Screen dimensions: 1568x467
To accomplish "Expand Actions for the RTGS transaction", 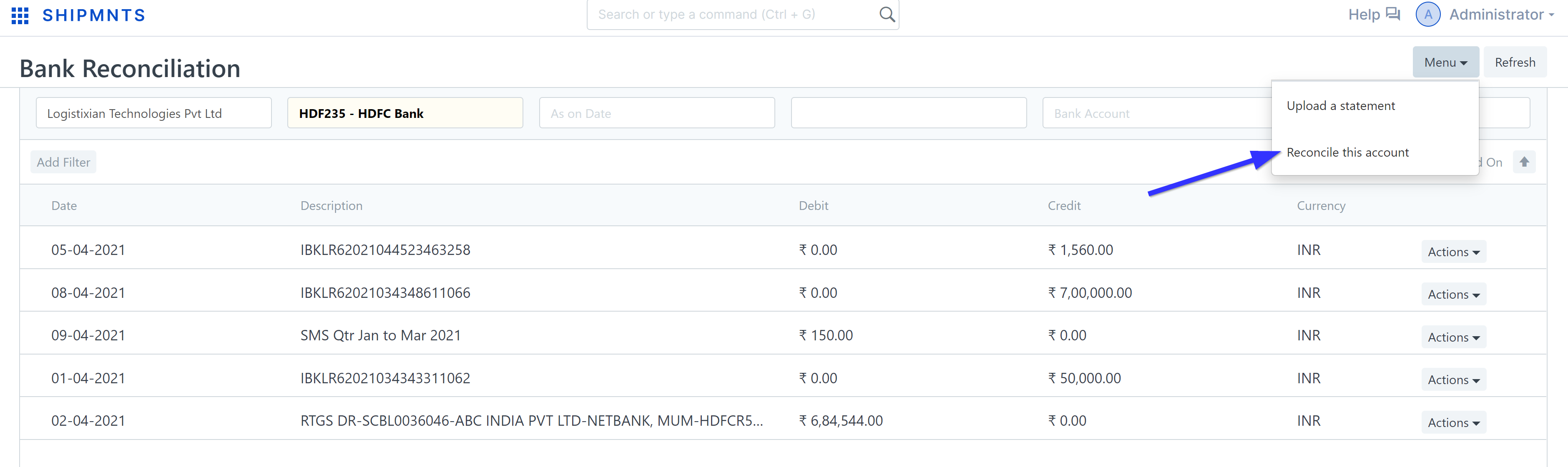I will 1453,422.
